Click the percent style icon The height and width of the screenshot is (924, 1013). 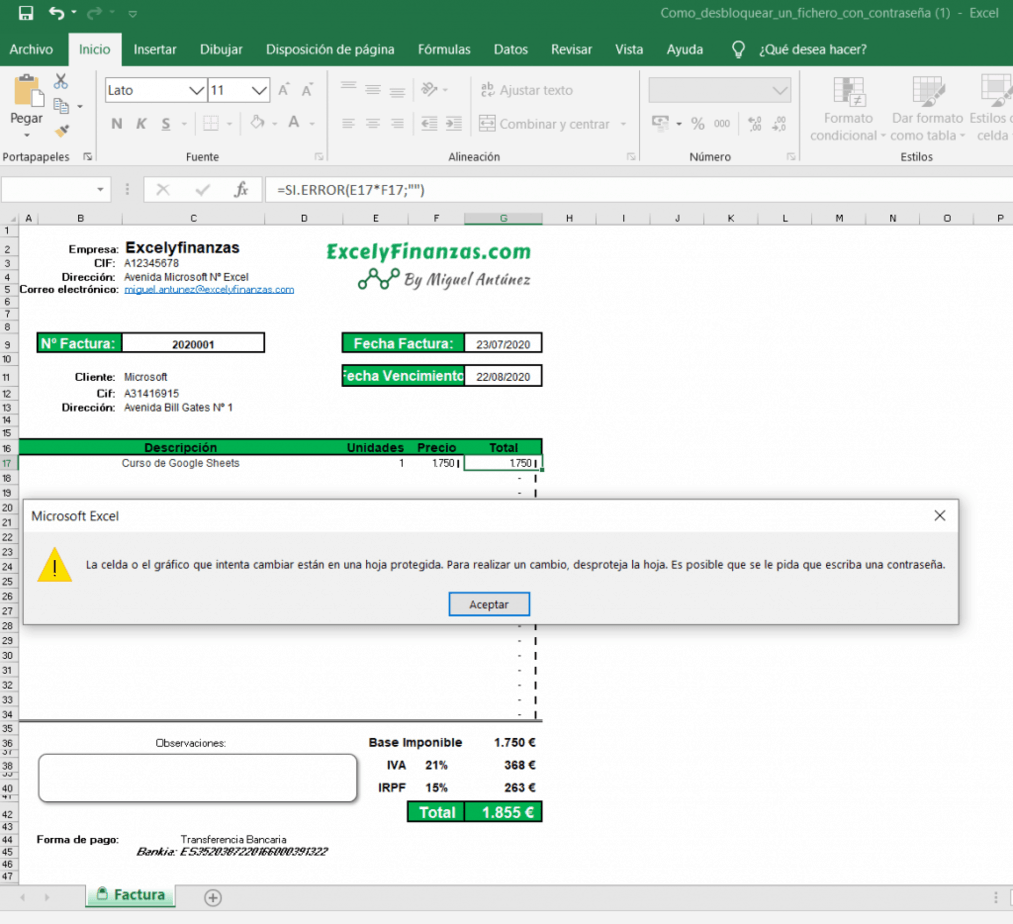click(698, 123)
